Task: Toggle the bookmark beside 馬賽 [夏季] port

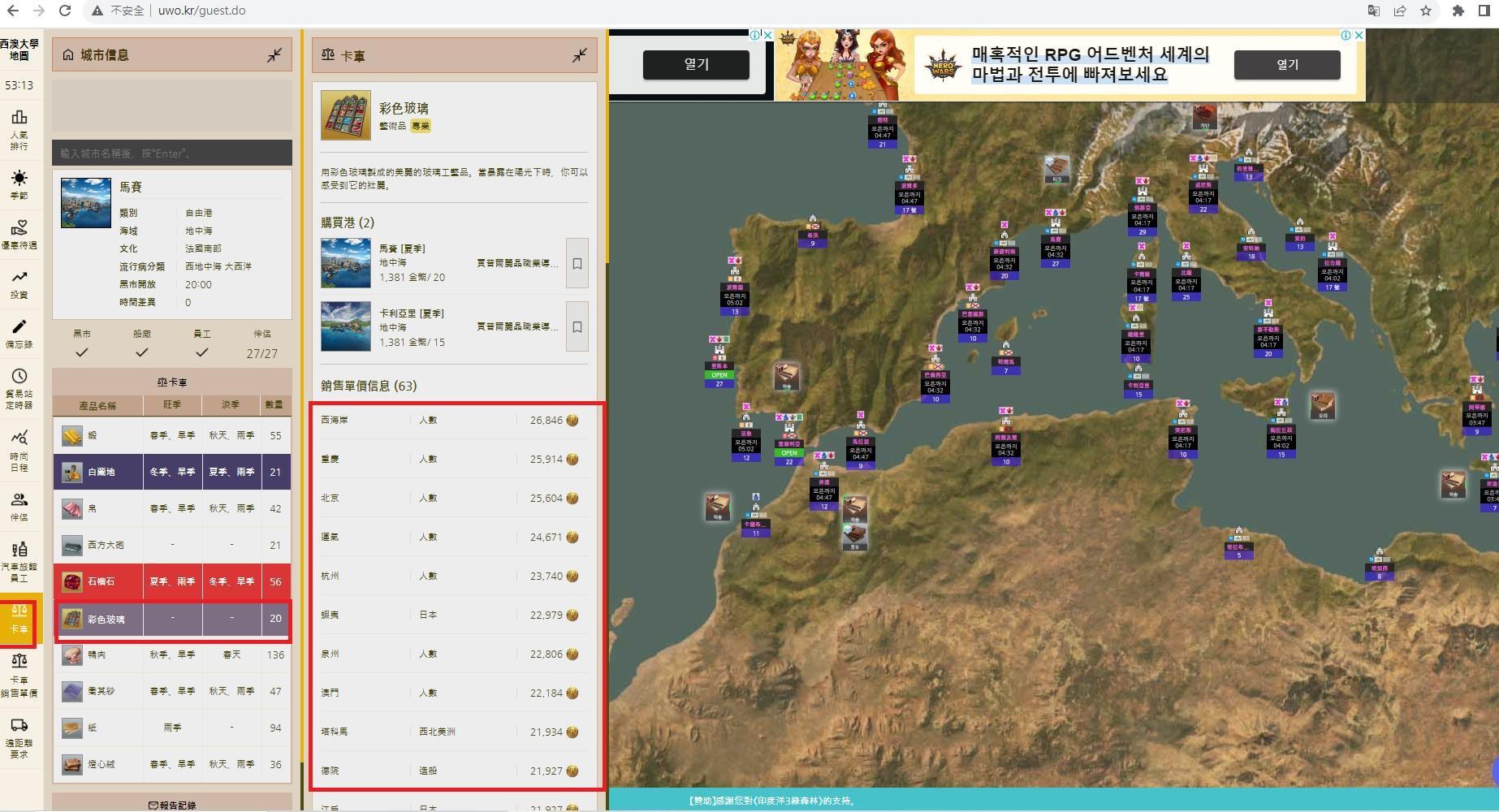Action: [577, 262]
